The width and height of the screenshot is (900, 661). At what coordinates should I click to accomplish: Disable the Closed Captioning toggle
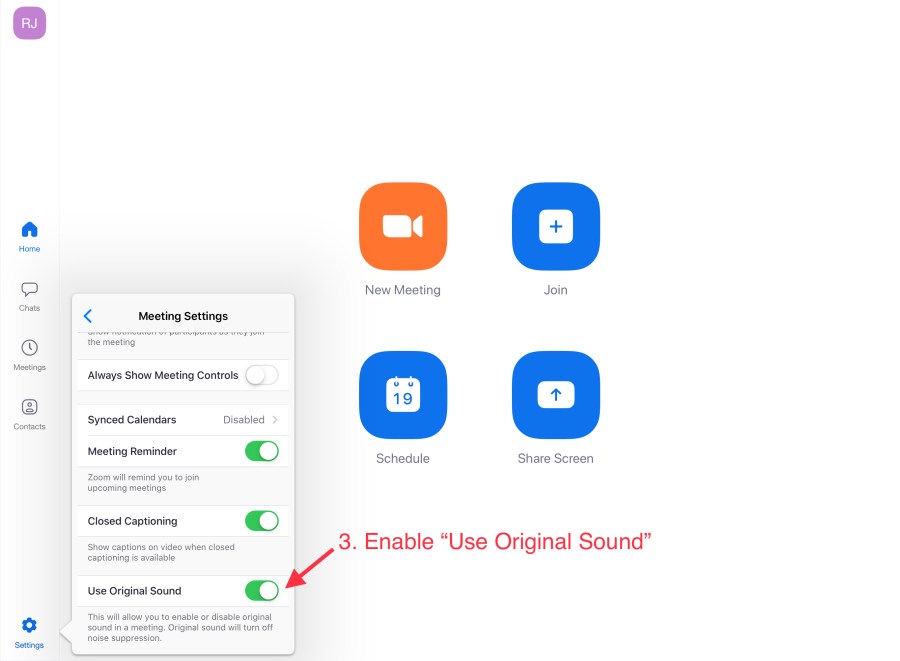pyautogui.click(x=262, y=521)
